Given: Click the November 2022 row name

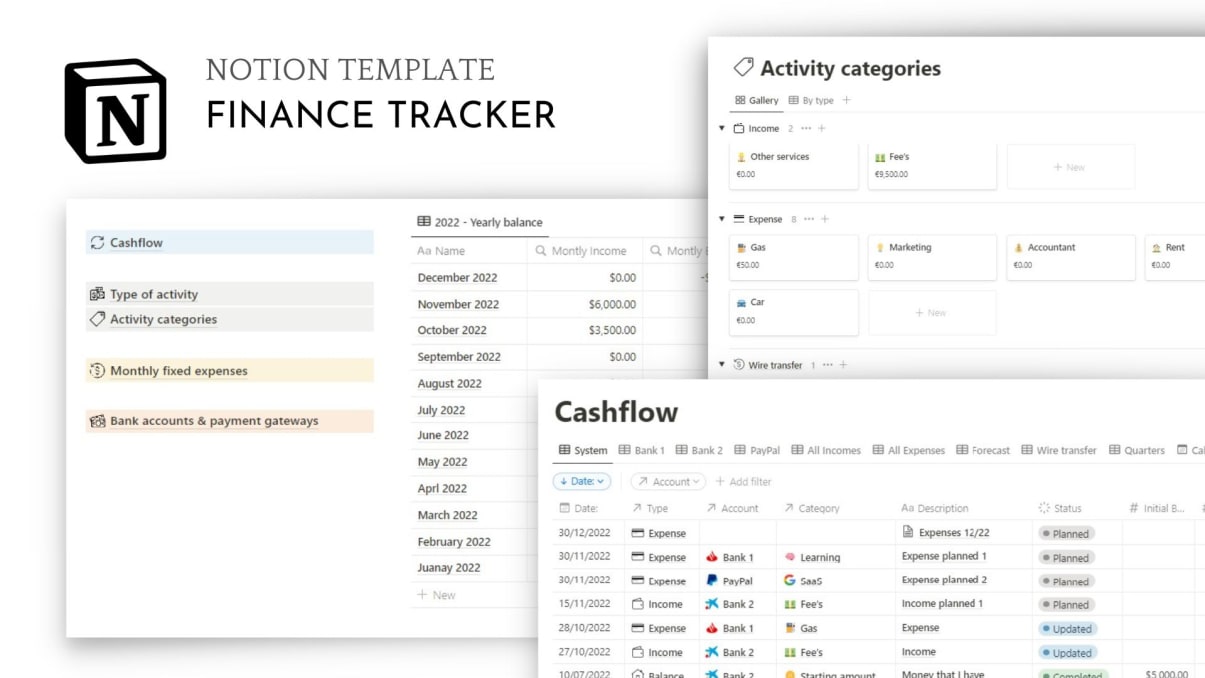Looking at the screenshot, I should (458, 304).
